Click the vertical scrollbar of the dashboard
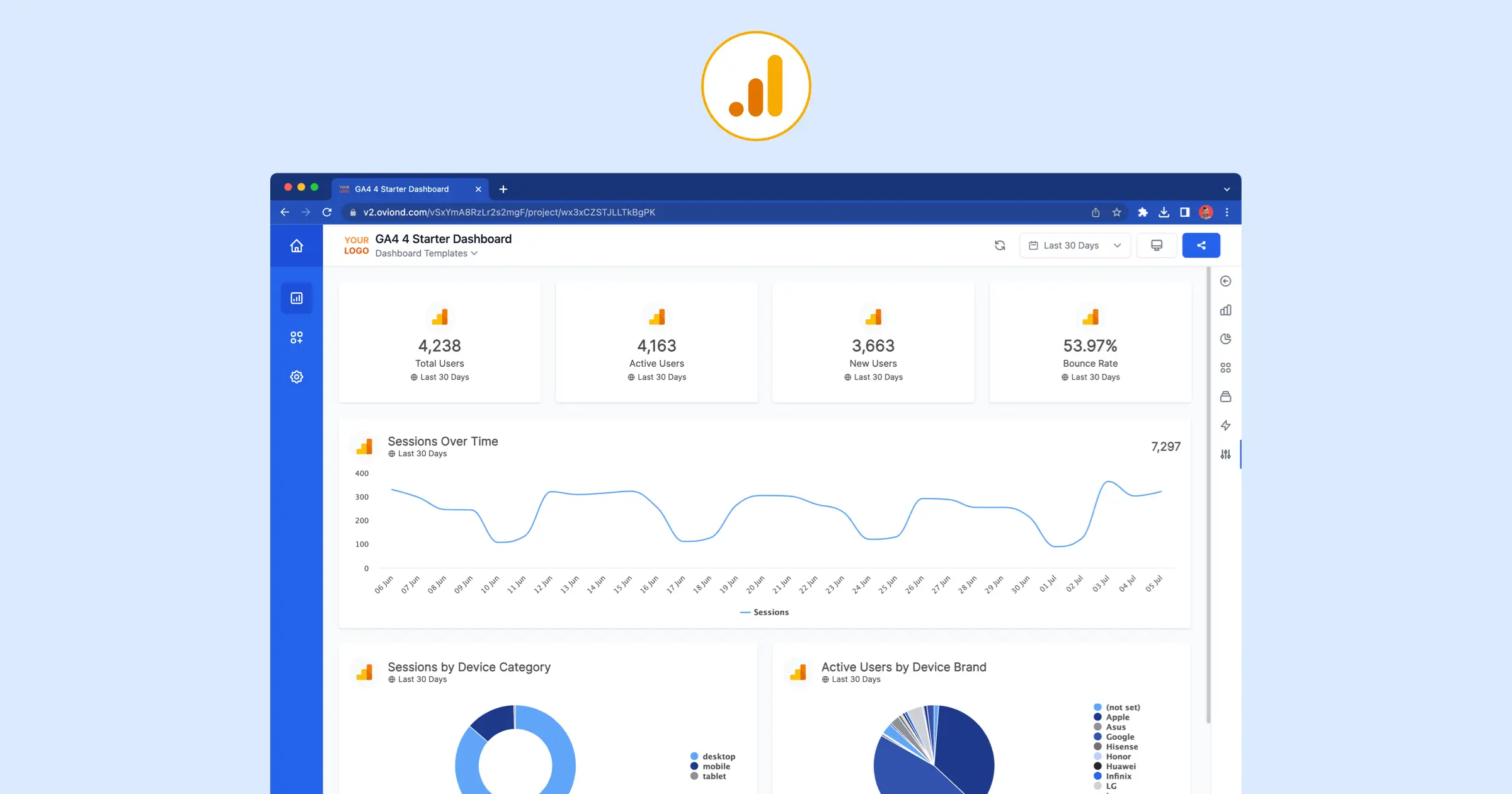Screen dimensions: 1512x794 tap(1208, 496)
